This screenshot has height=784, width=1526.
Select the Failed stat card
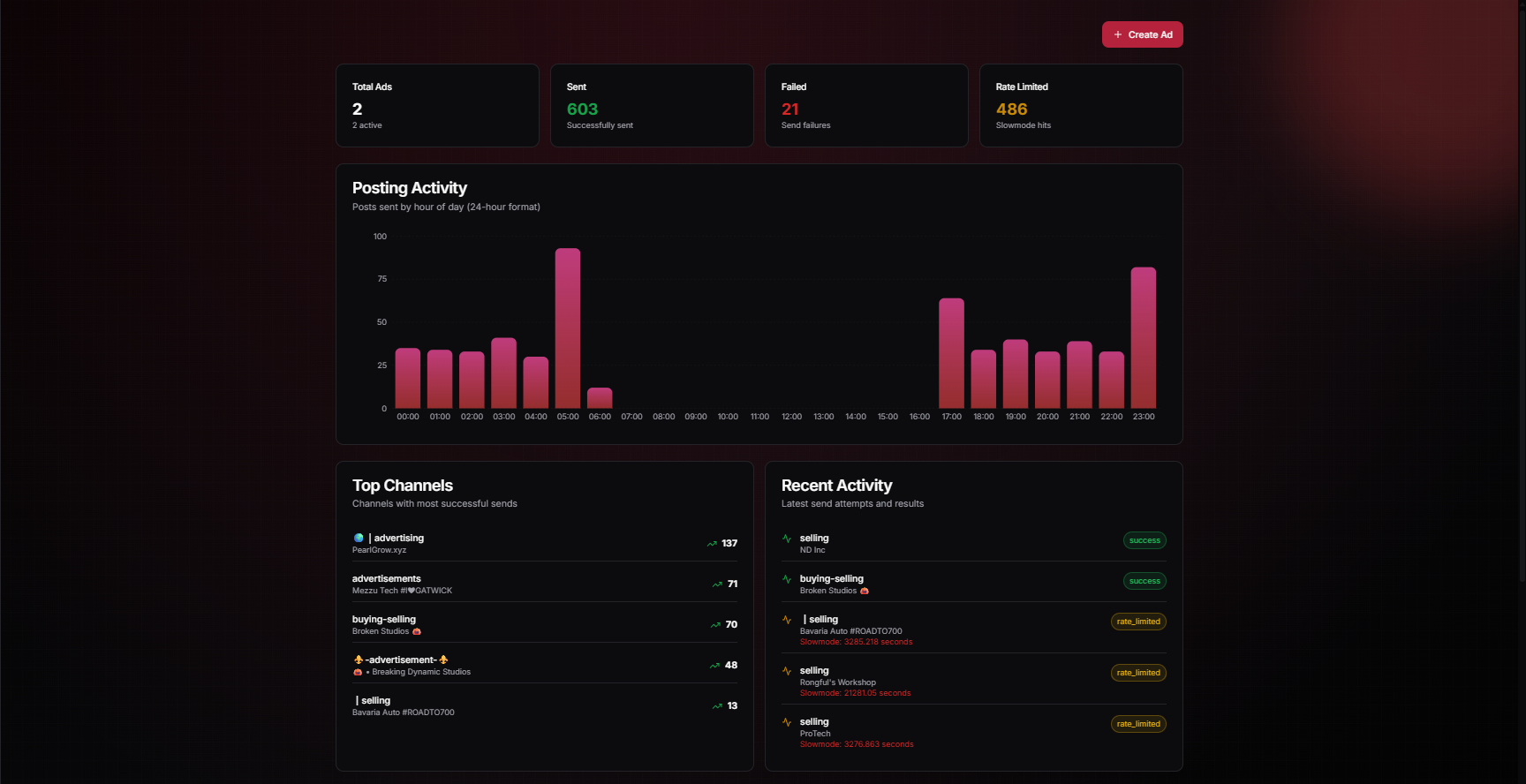click(866, 105)
